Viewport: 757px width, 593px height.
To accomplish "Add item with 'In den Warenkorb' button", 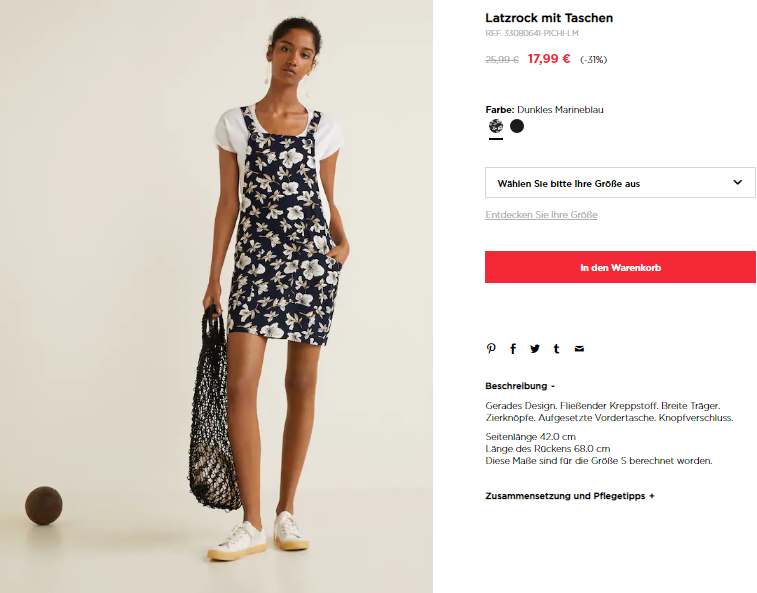I will 620,267.
